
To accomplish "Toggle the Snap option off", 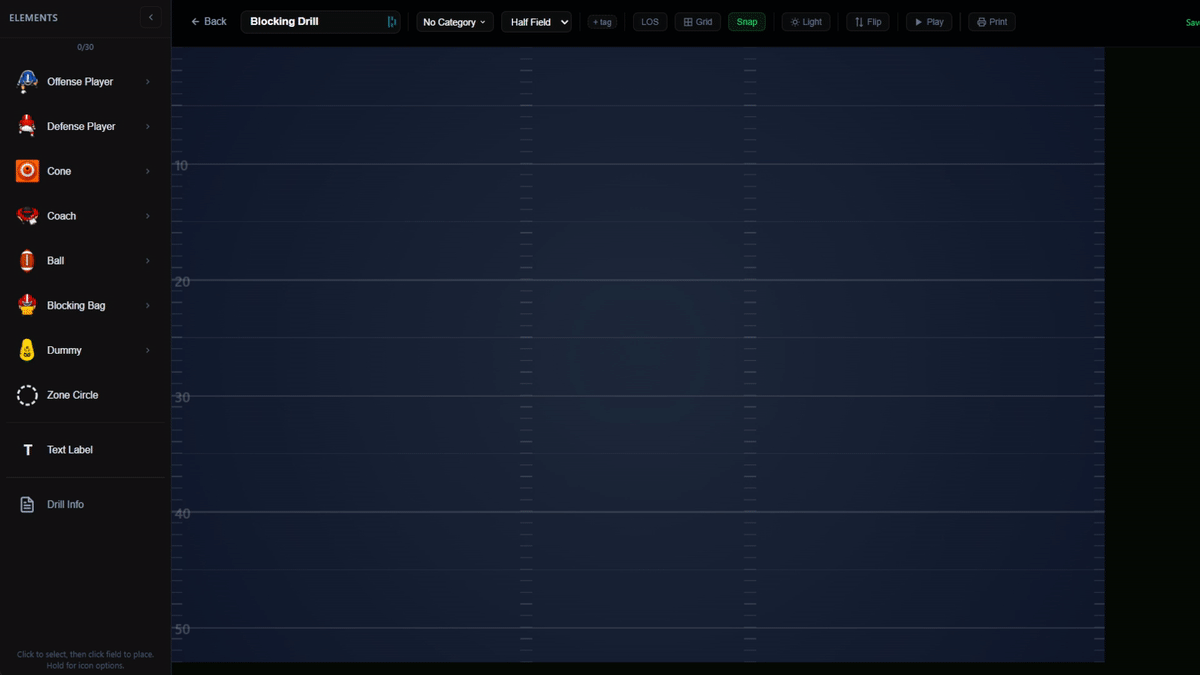I will [747, 22].
